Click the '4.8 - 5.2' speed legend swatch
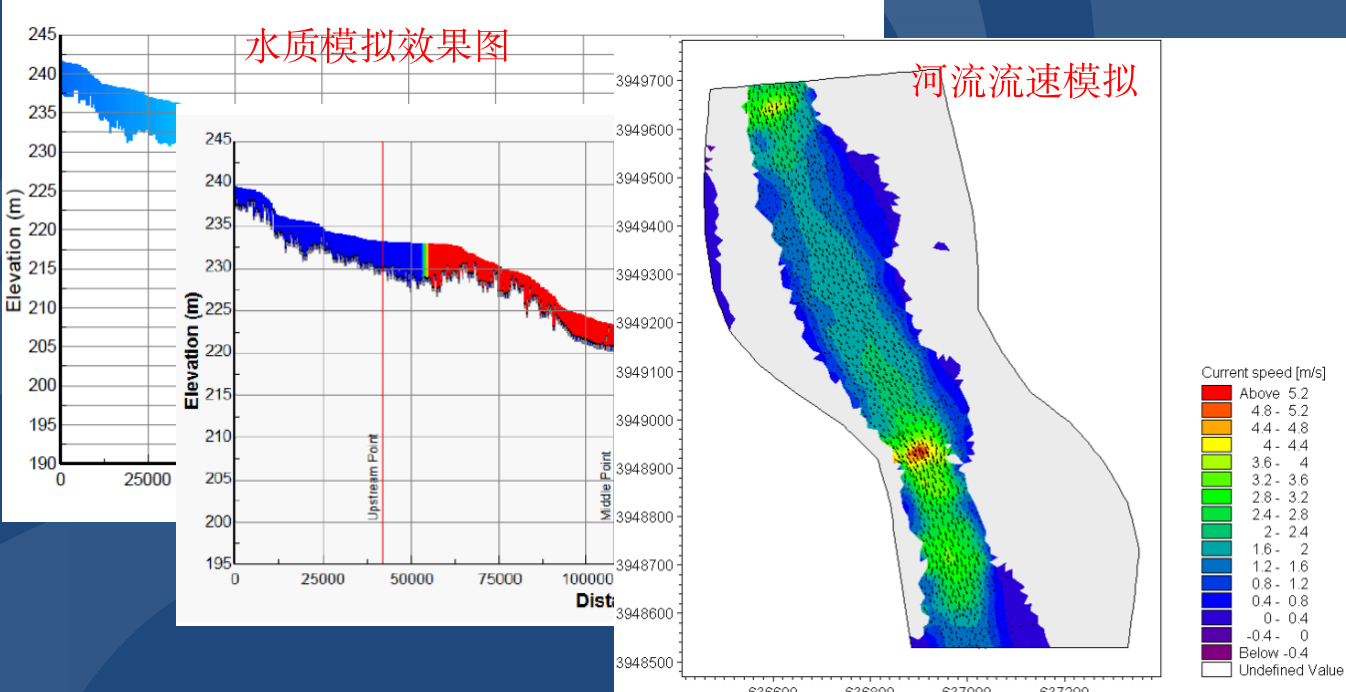The width and height of the screenshot is (1346, 692). point(1216,410)
